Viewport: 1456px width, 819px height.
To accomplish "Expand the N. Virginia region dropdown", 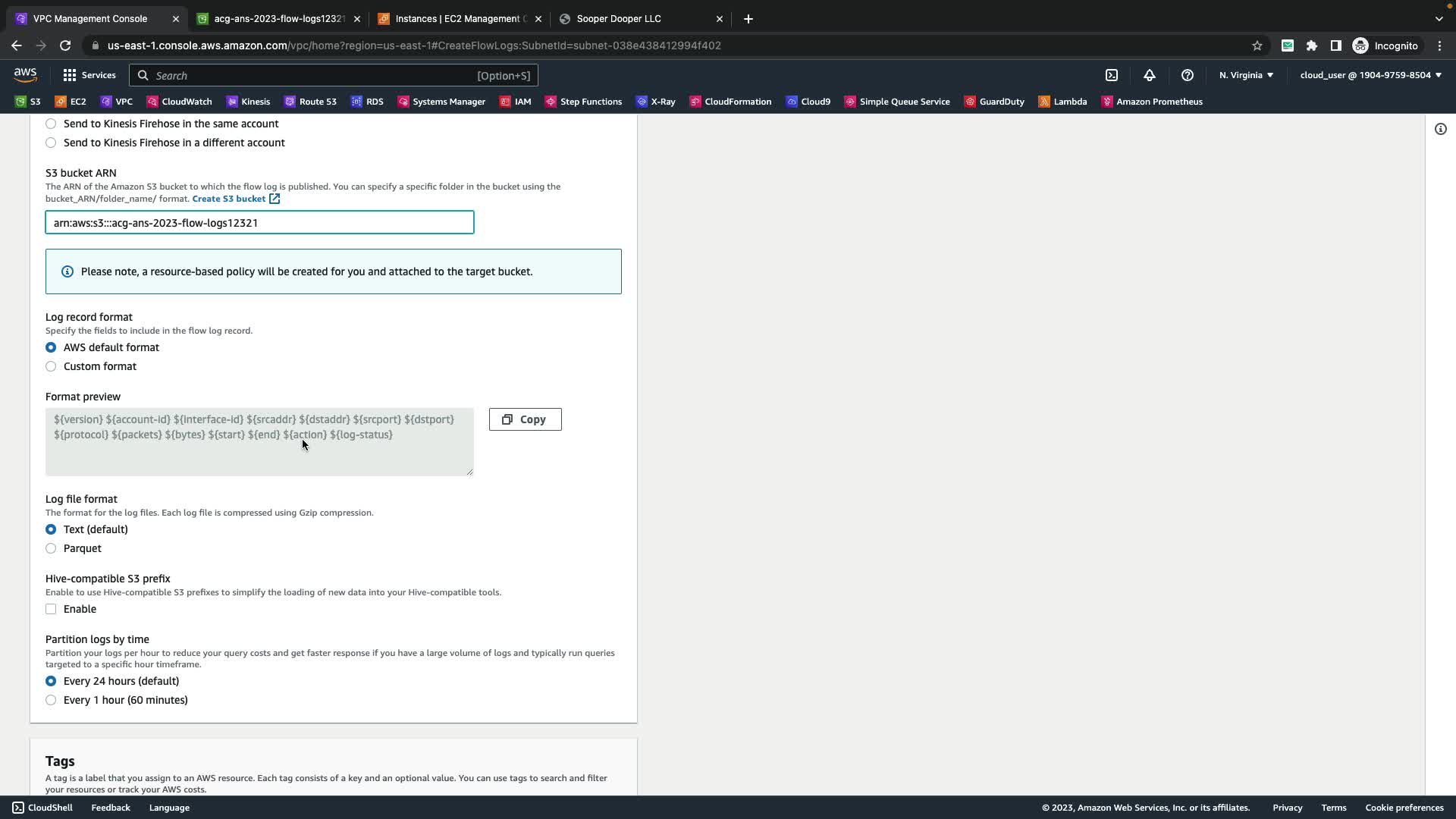I will point(1246,75).
